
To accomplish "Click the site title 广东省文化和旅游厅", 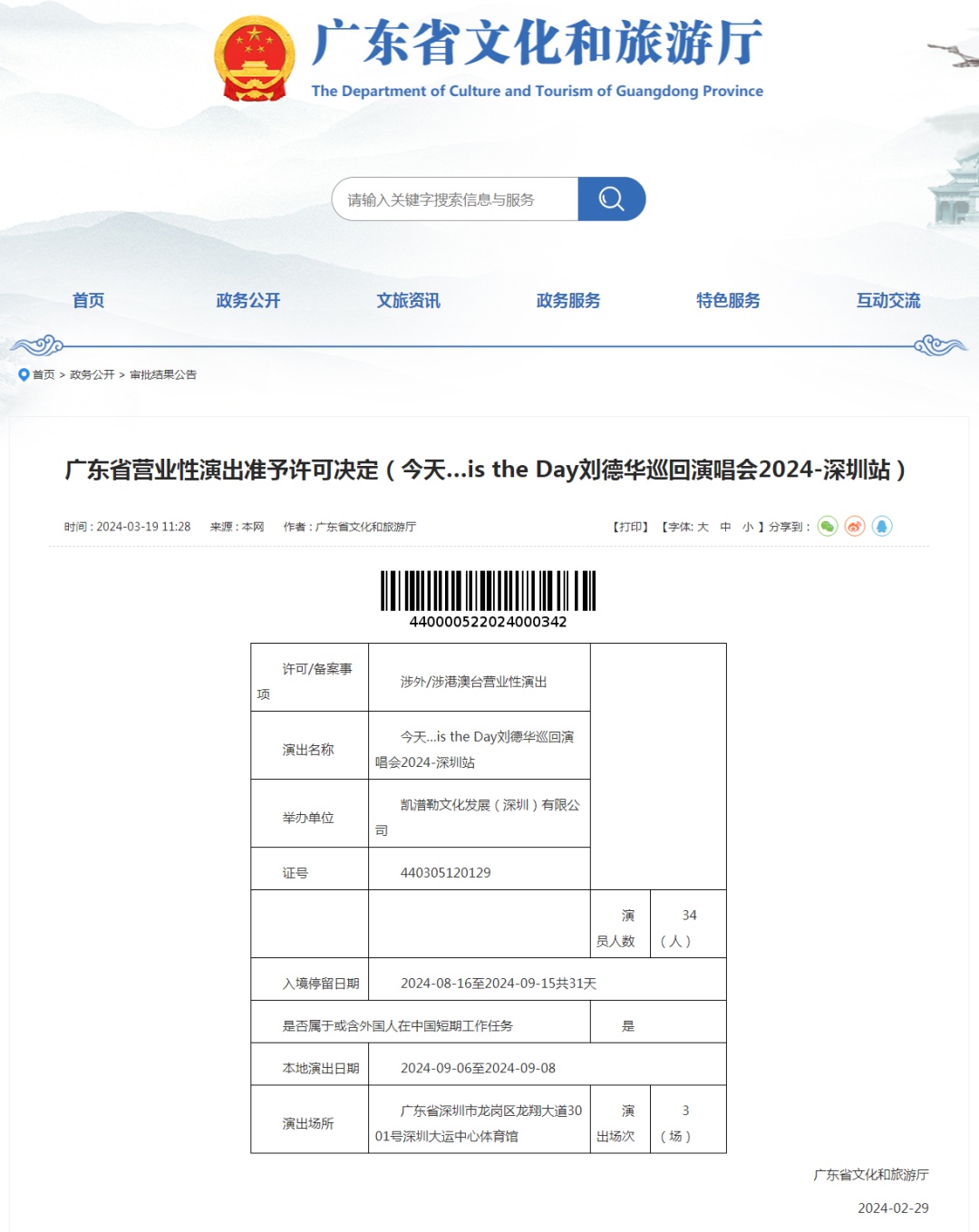I will coord(537,43).
